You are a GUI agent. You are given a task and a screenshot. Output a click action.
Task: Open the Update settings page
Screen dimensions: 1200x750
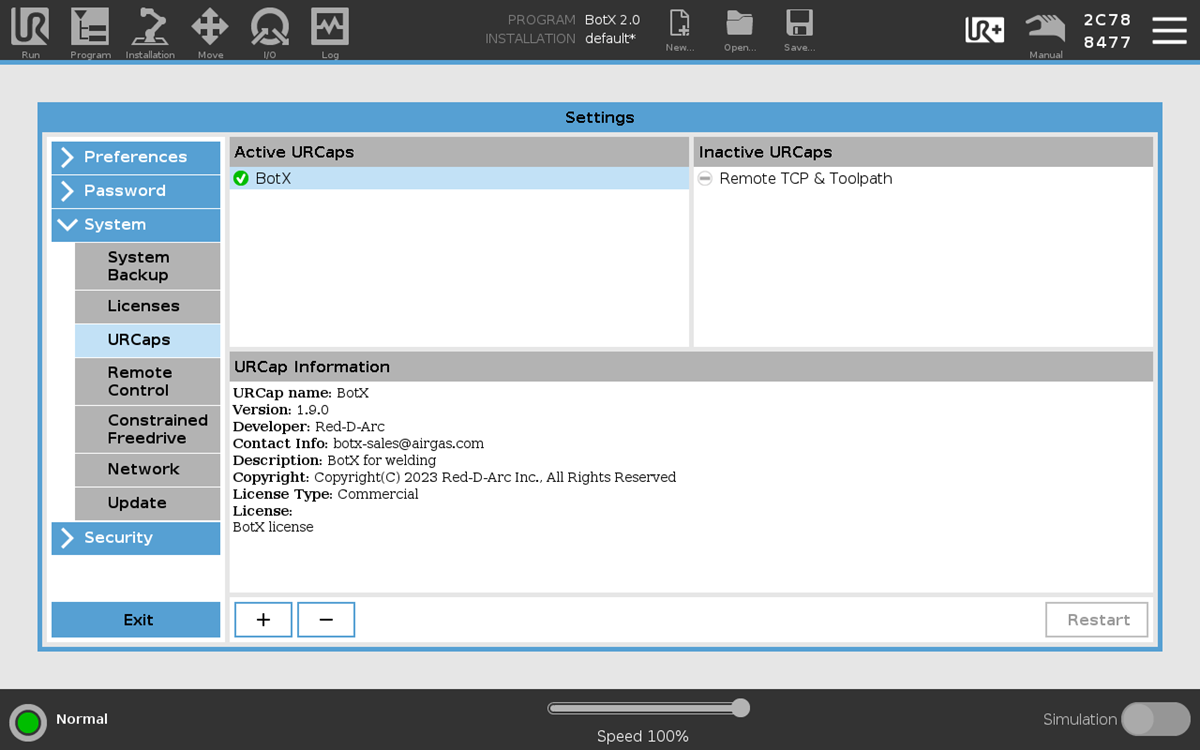tap(147, 503)
